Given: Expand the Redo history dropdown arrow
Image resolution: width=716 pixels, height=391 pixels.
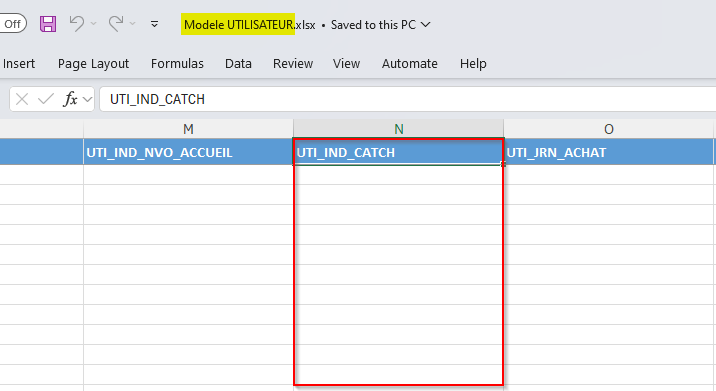Looking at the screenshot, I should pyautogui.click(x=132, y=23).
